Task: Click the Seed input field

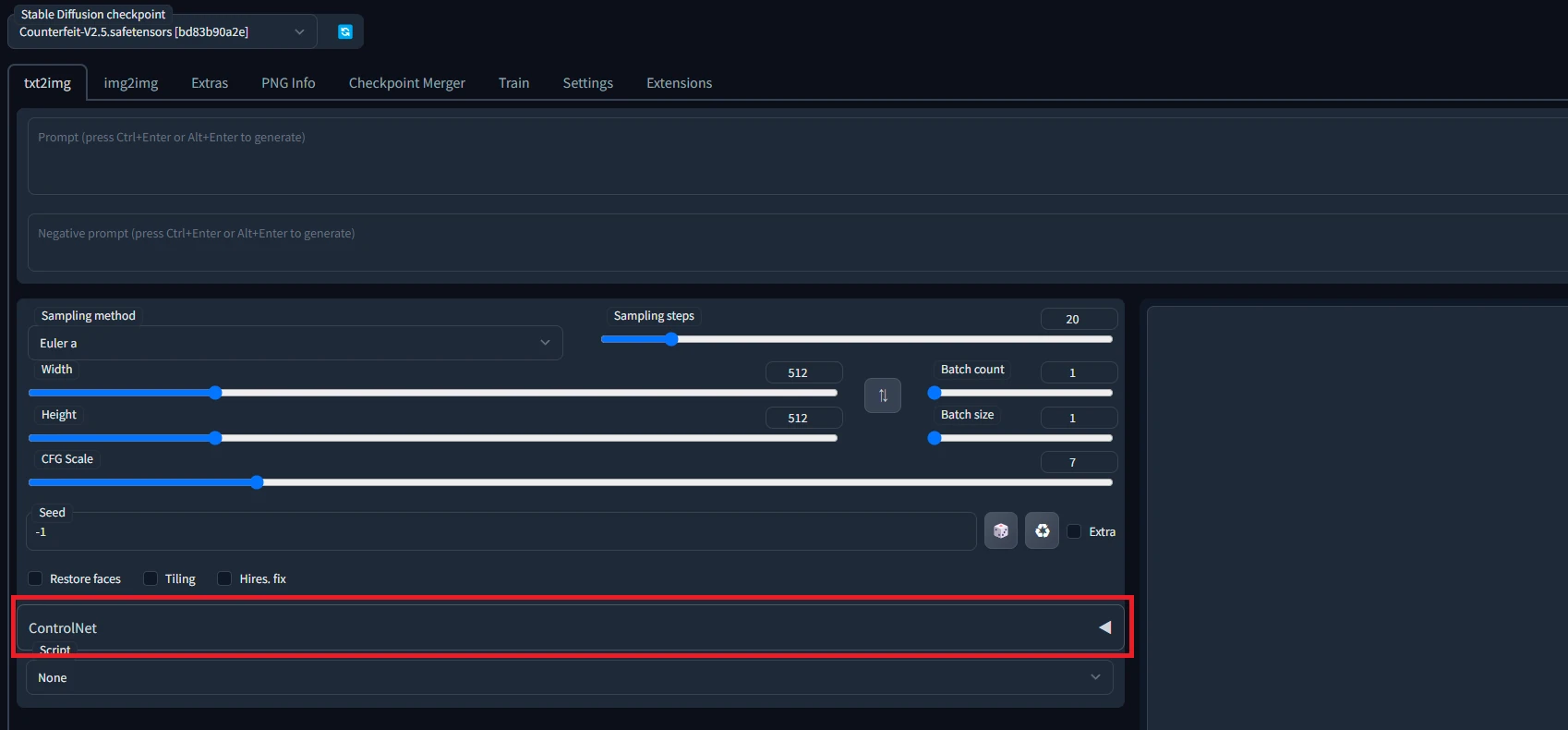Action: click(499, 532)
